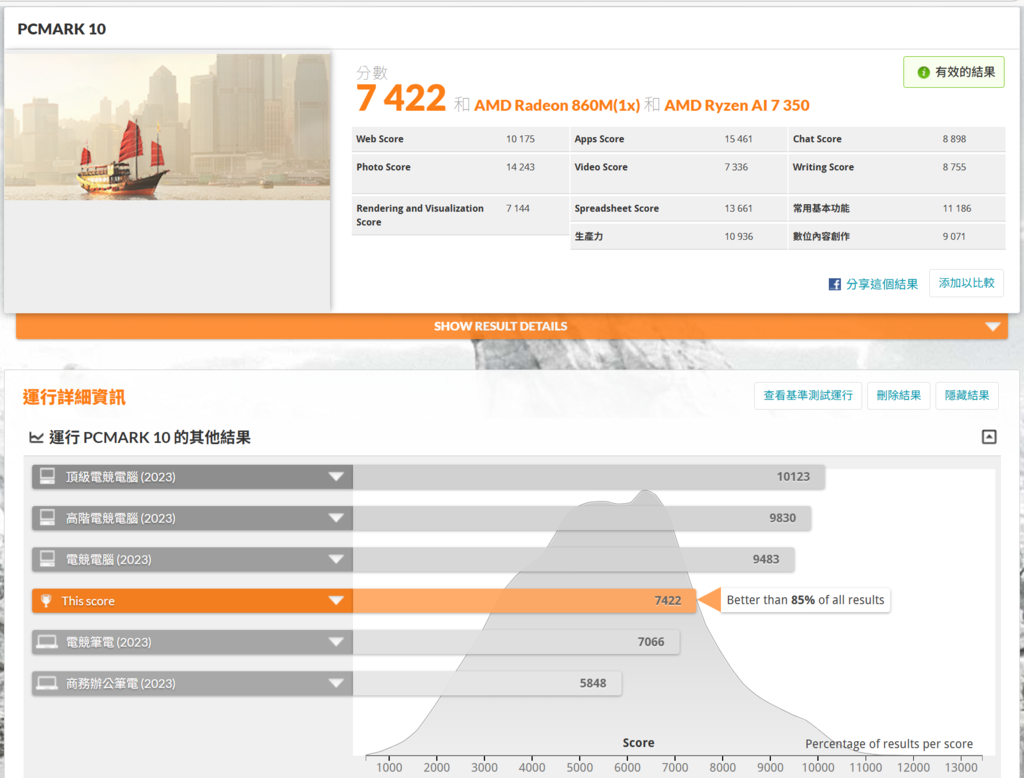Expand the 頂級電競電腦 (2023) dropdown arrow

(x=336, y=476)
